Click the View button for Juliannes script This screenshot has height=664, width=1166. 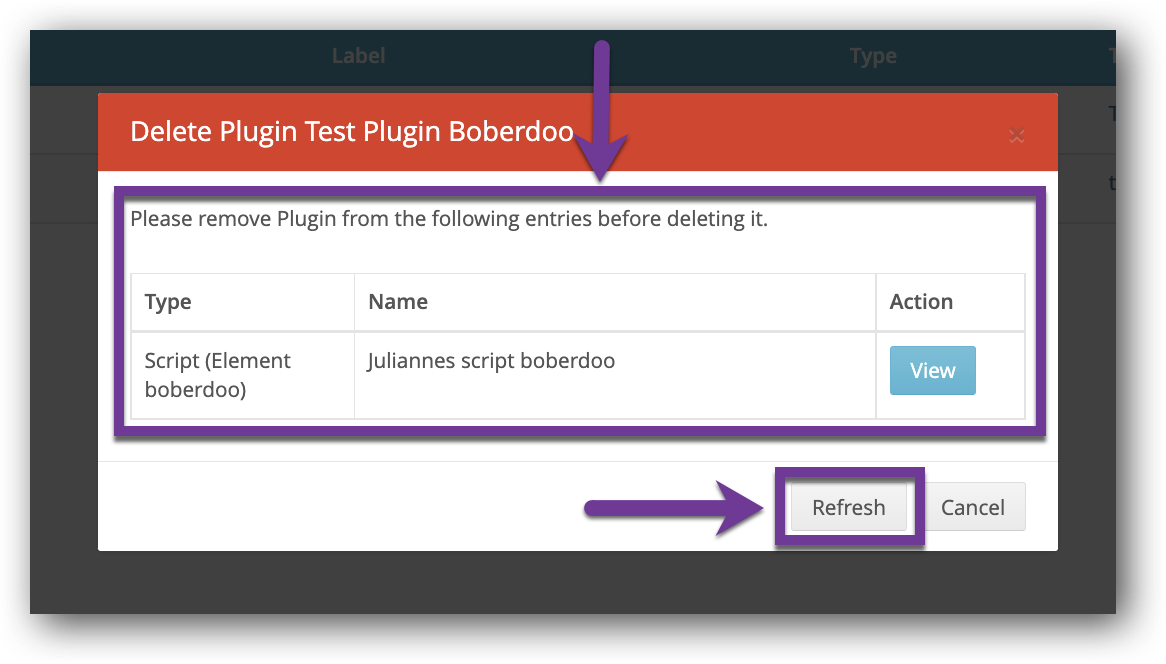(x=932, y=371)
